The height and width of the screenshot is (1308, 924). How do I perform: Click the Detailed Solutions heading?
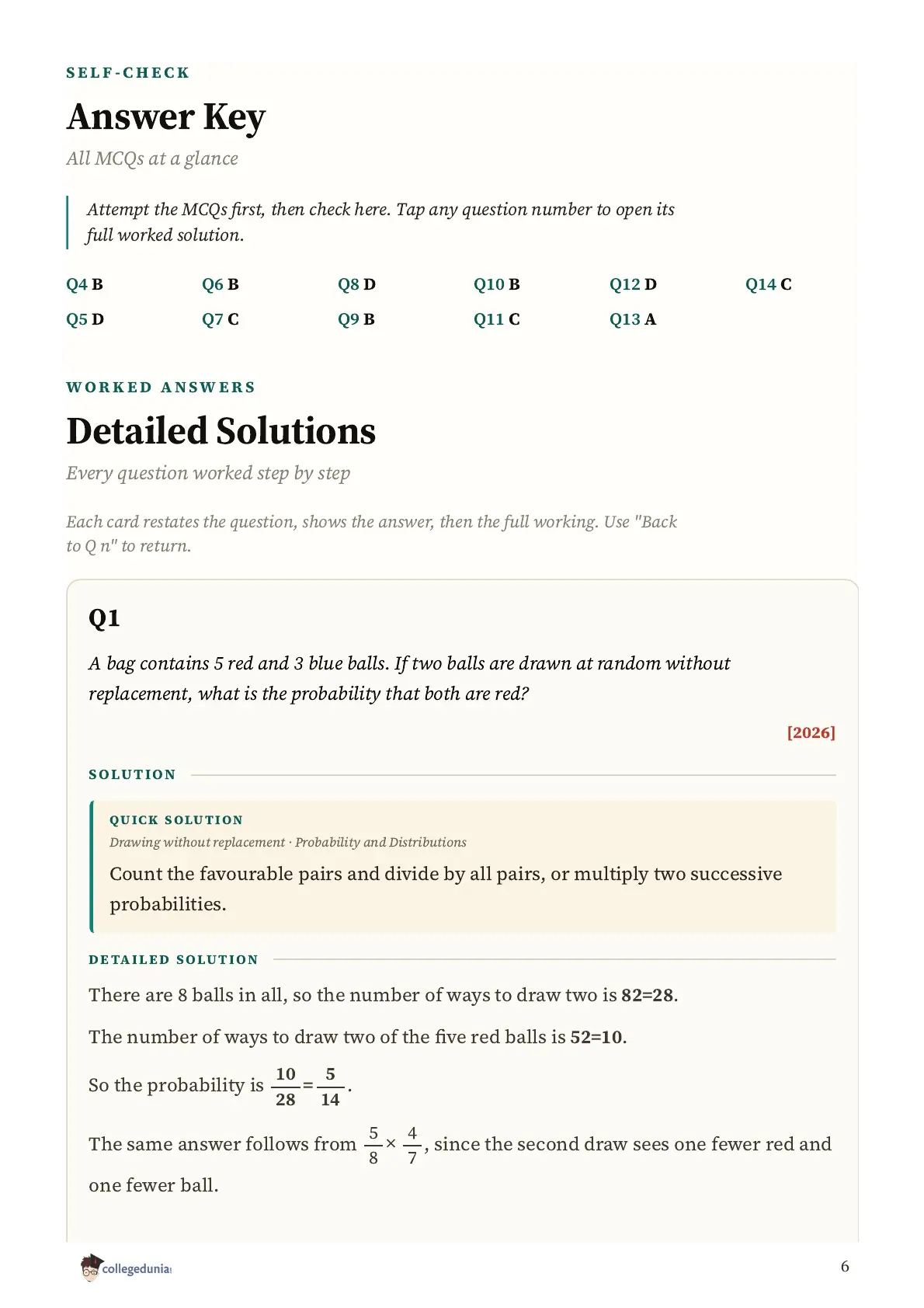coord(221,431)
